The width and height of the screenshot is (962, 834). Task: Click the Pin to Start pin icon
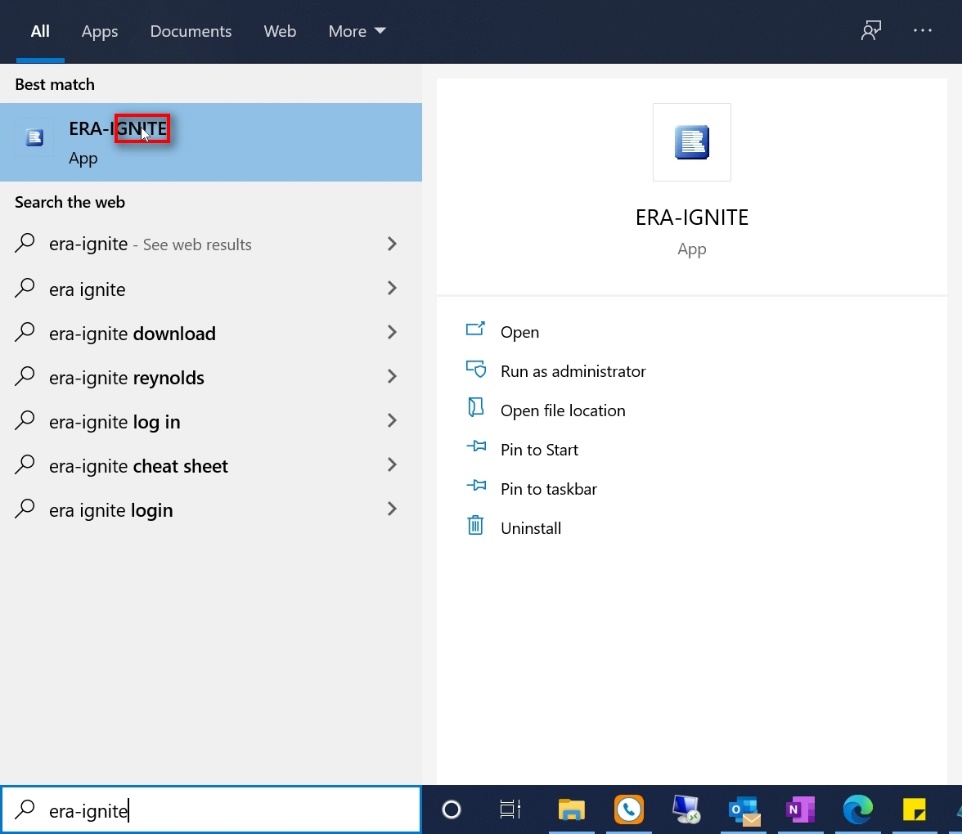click(x=476, y=447)
